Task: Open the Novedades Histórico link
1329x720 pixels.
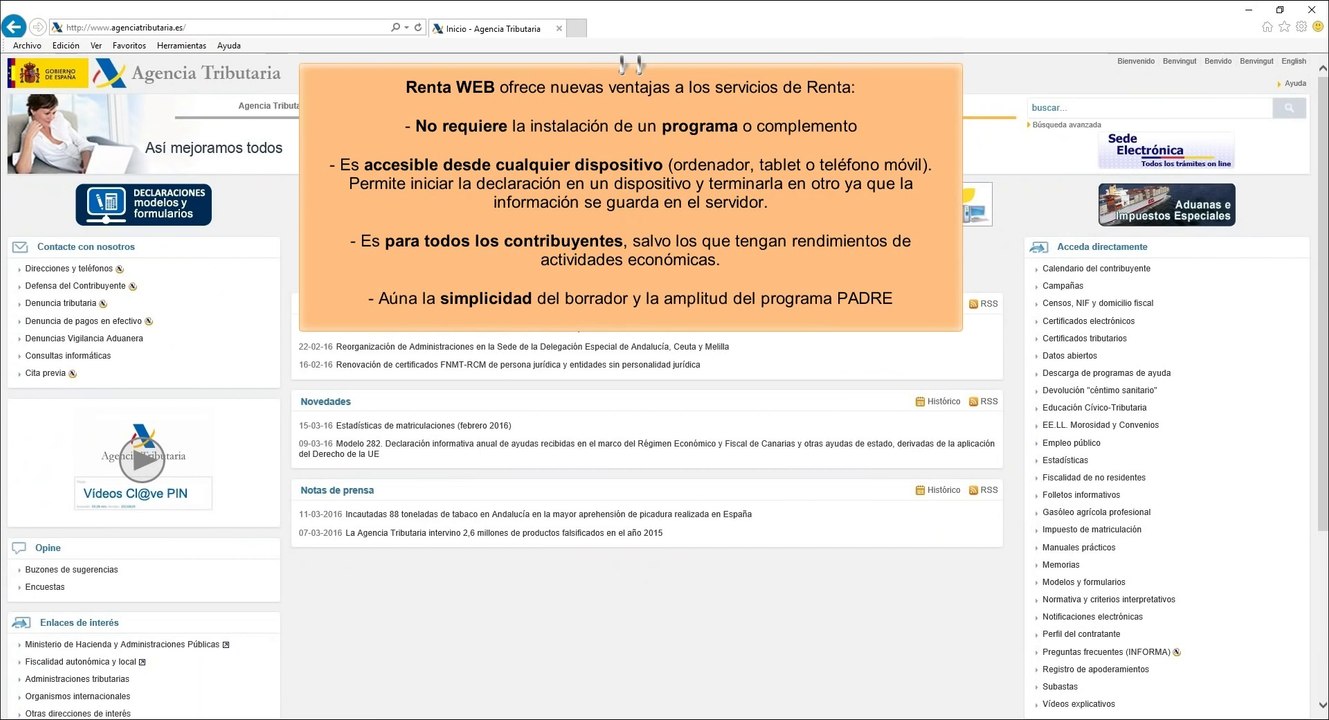Action: click(944, 402)
